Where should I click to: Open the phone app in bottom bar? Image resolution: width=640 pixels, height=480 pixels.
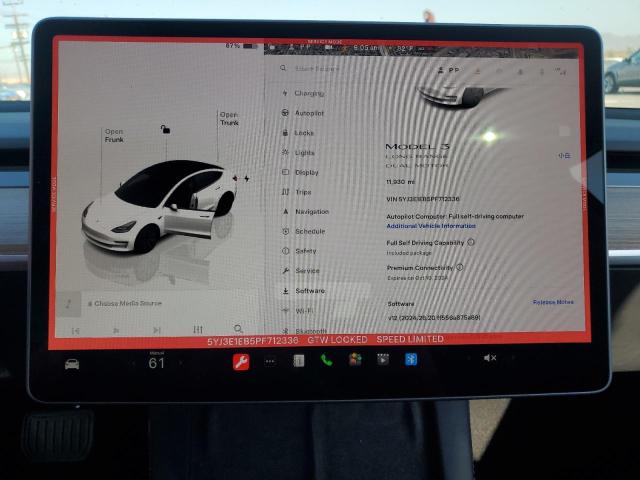tap(326, 360)
